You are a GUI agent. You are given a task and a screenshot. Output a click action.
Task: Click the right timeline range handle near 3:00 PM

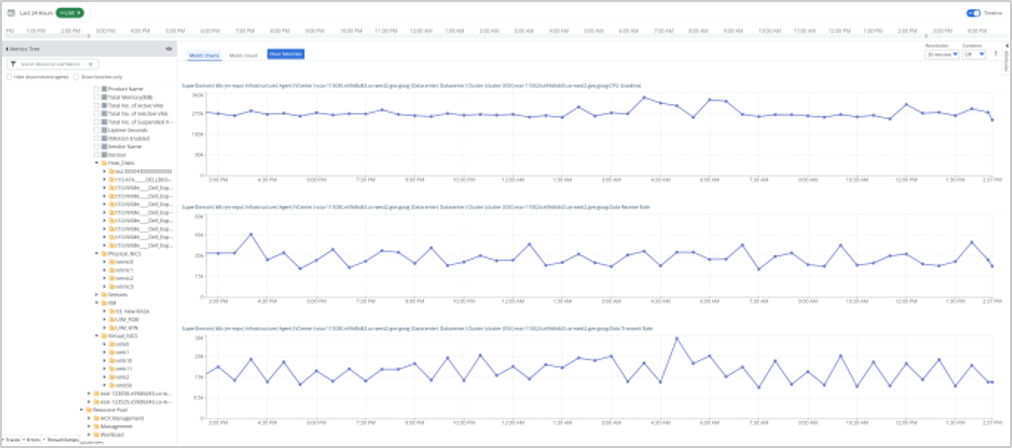coord(927,36)
